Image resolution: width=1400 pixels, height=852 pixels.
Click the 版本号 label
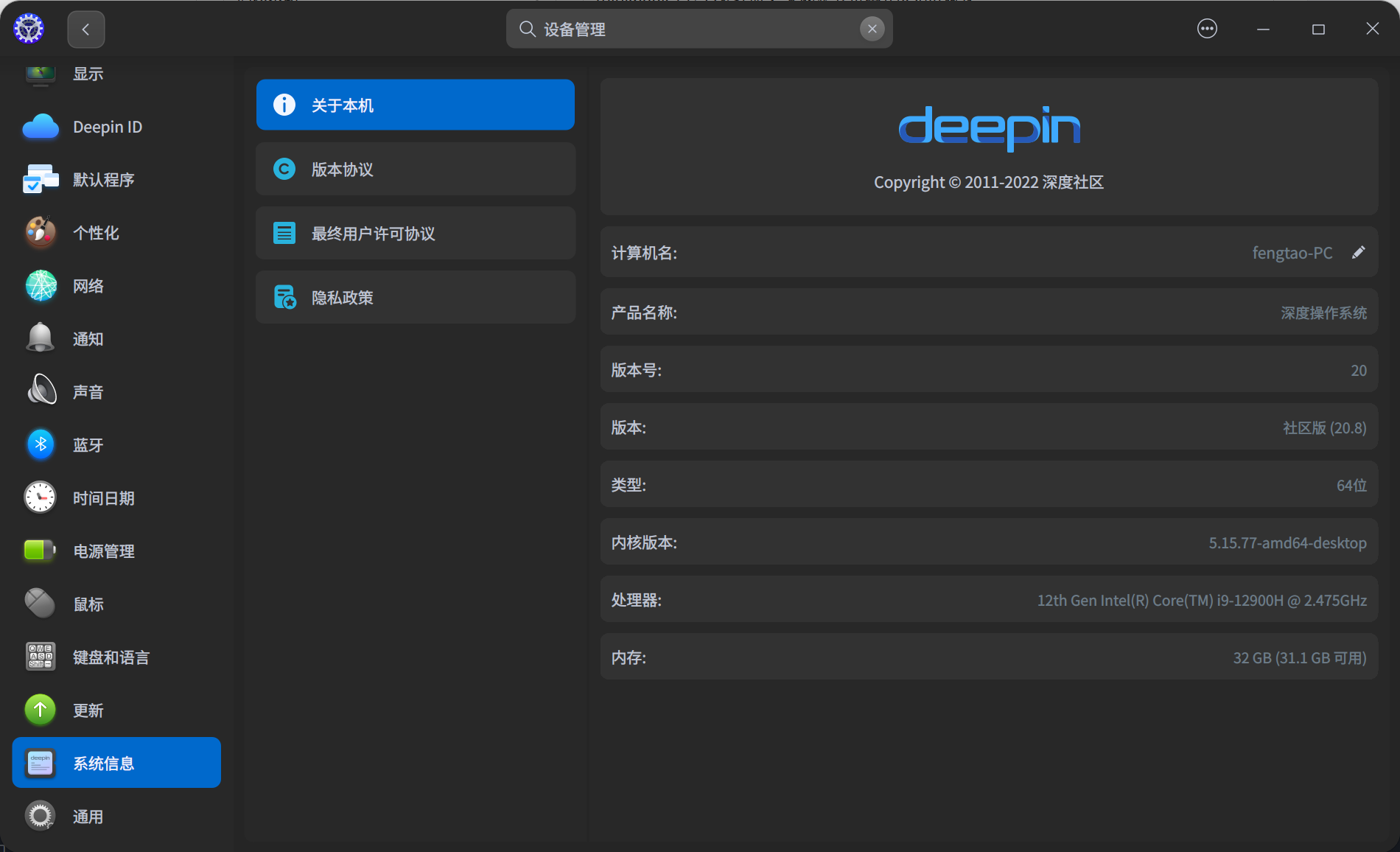[637, 370]
